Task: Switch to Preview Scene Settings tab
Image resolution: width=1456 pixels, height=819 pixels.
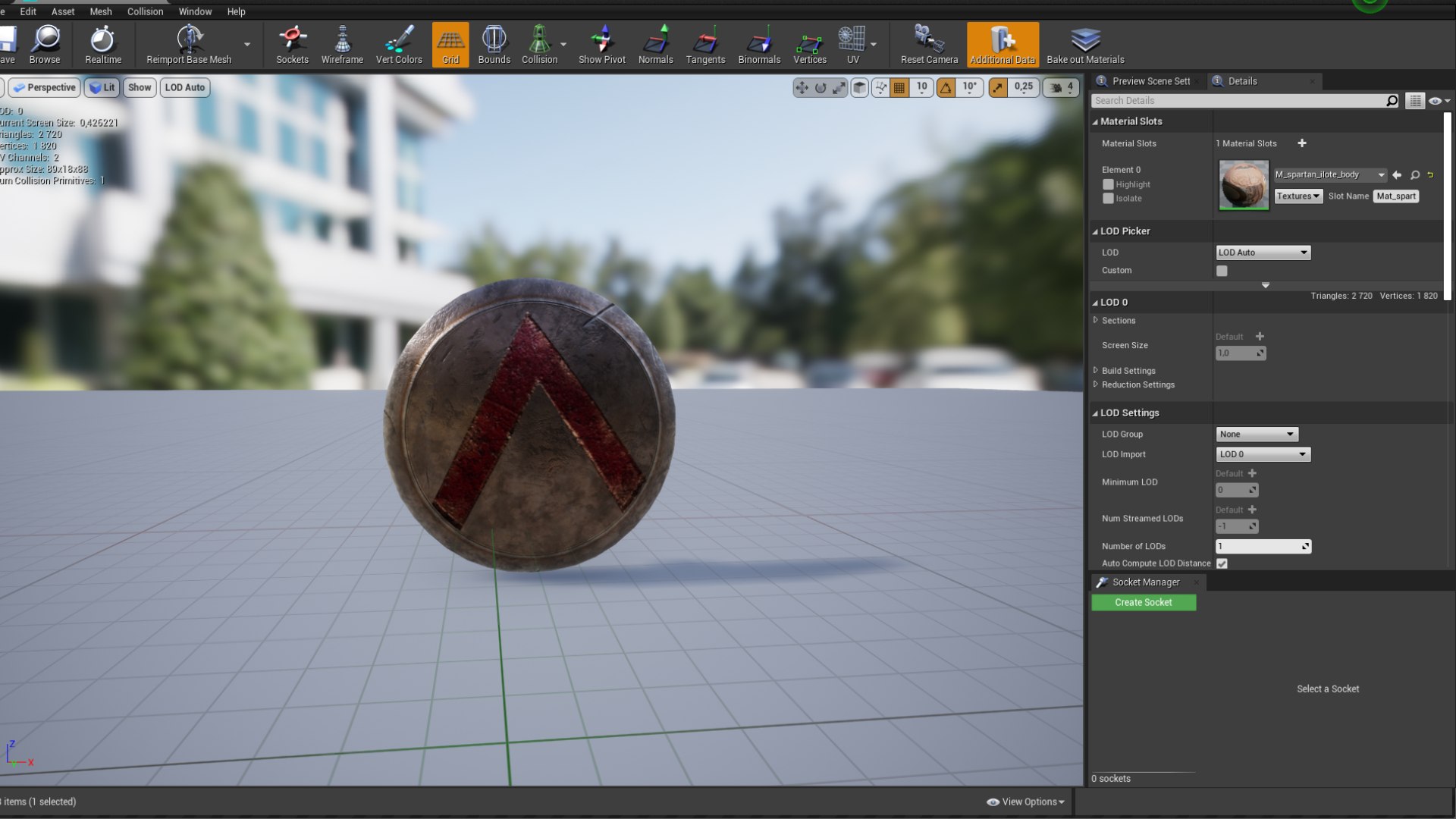Action: pos(1149,81)
